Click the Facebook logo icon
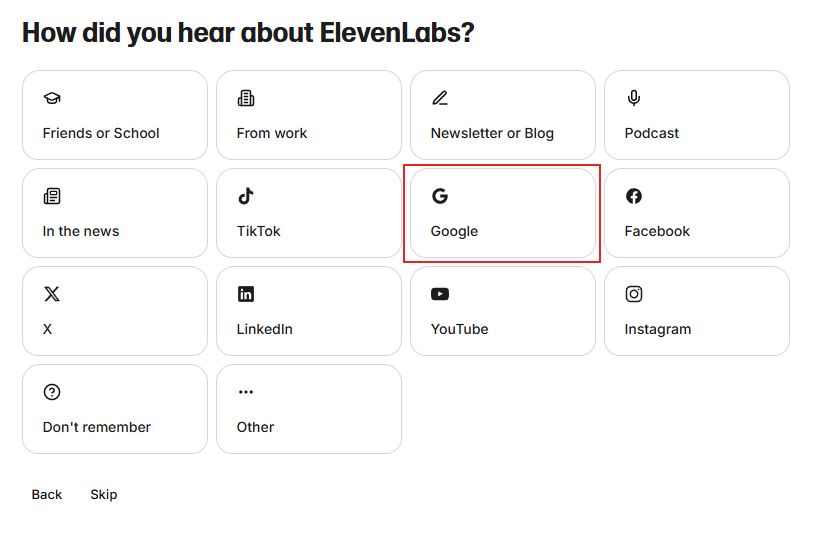 (634, 196)
